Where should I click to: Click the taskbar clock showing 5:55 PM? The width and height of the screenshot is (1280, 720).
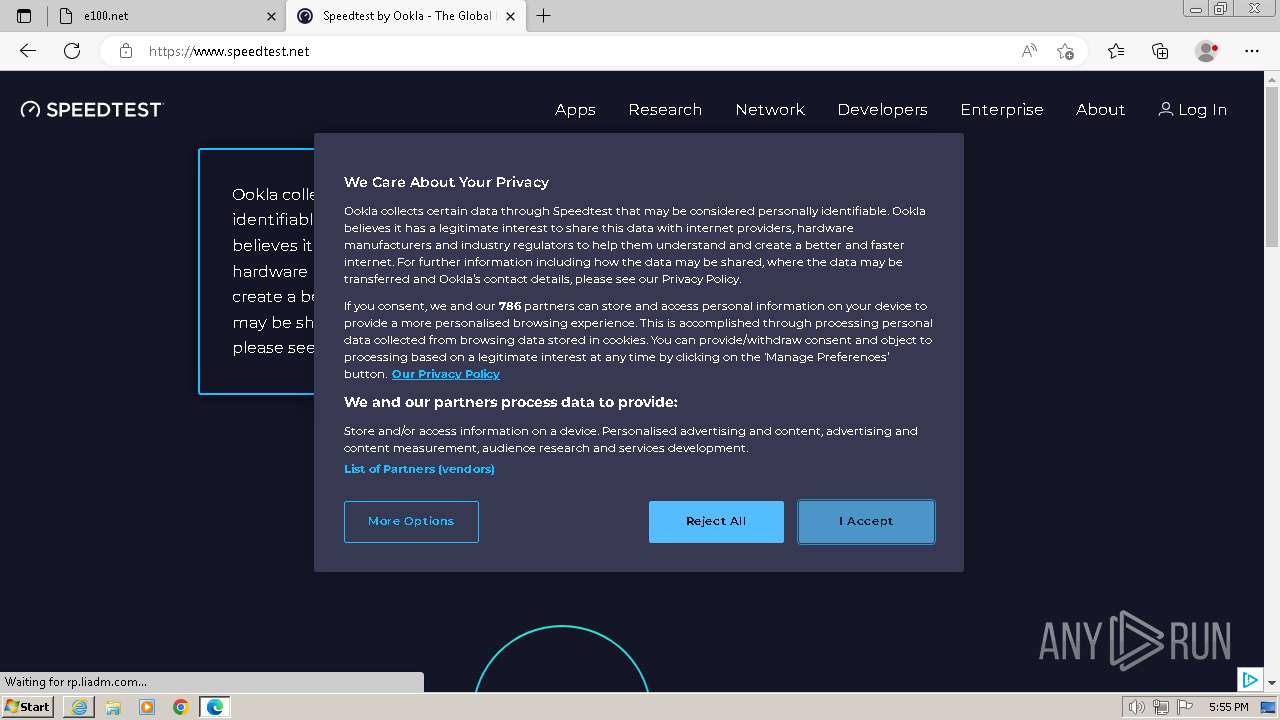tap(1228, 707)
